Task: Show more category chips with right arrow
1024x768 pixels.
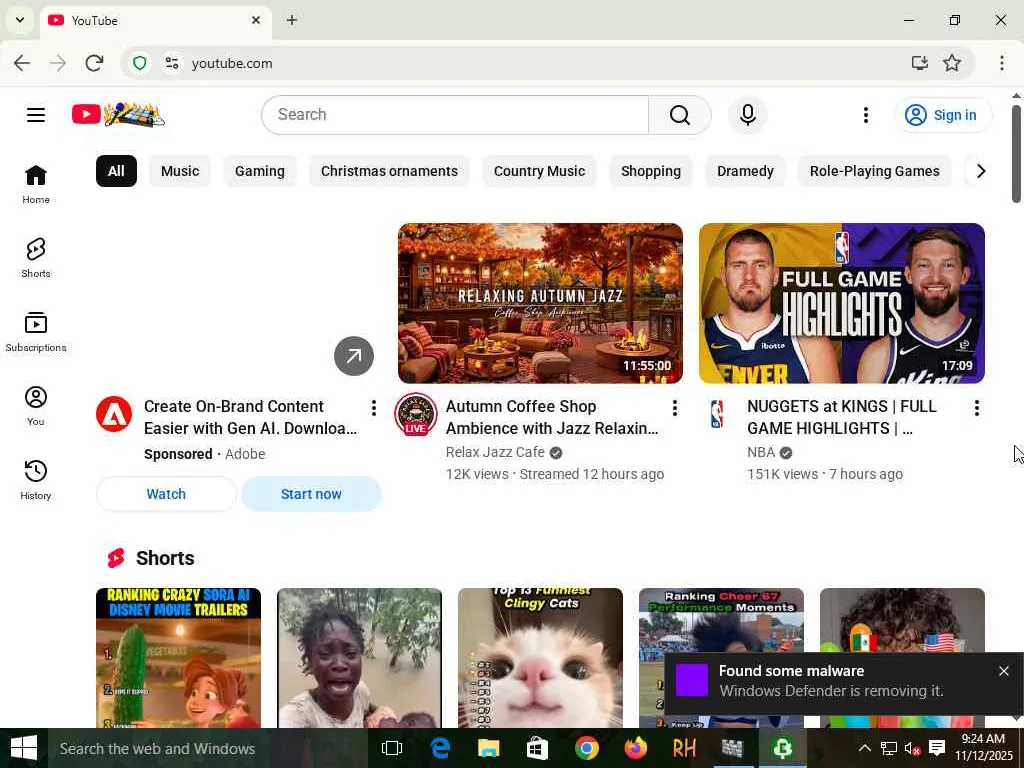Action: (981, 171)
